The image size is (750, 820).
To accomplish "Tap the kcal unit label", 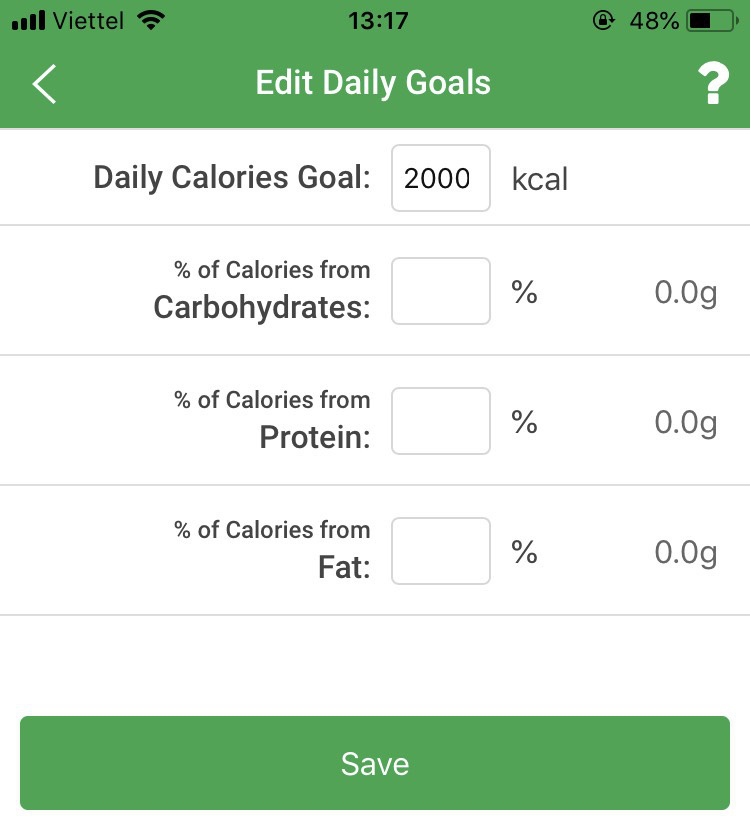I will (539, 179).
